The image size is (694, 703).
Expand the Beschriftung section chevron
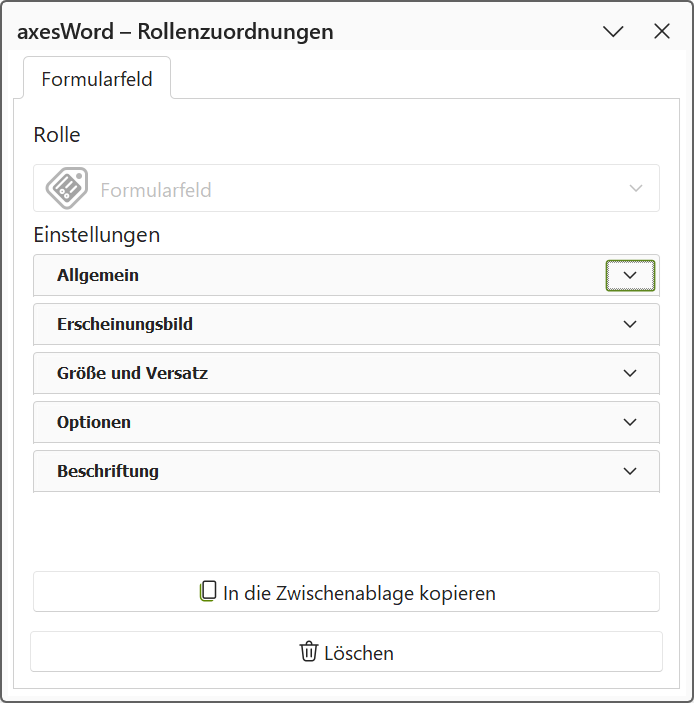630,471
